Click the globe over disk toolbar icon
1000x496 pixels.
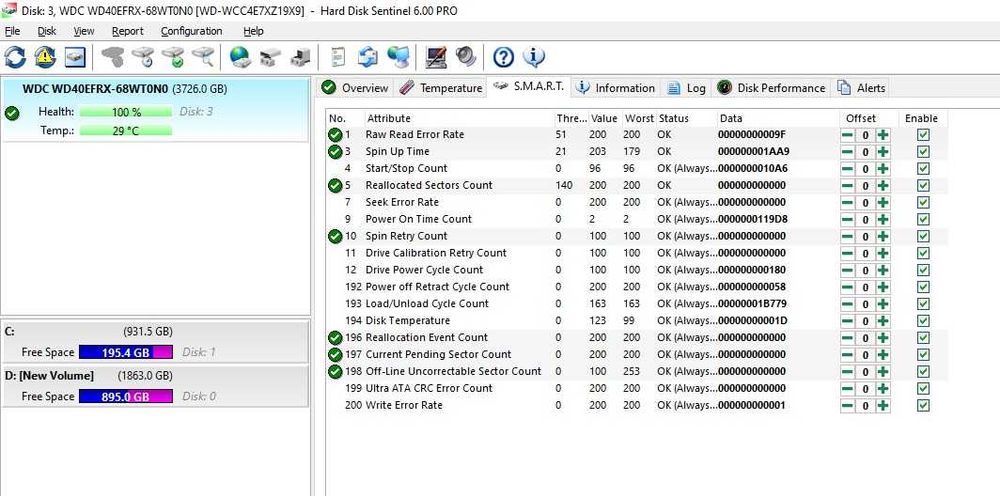tap(240, 57)
